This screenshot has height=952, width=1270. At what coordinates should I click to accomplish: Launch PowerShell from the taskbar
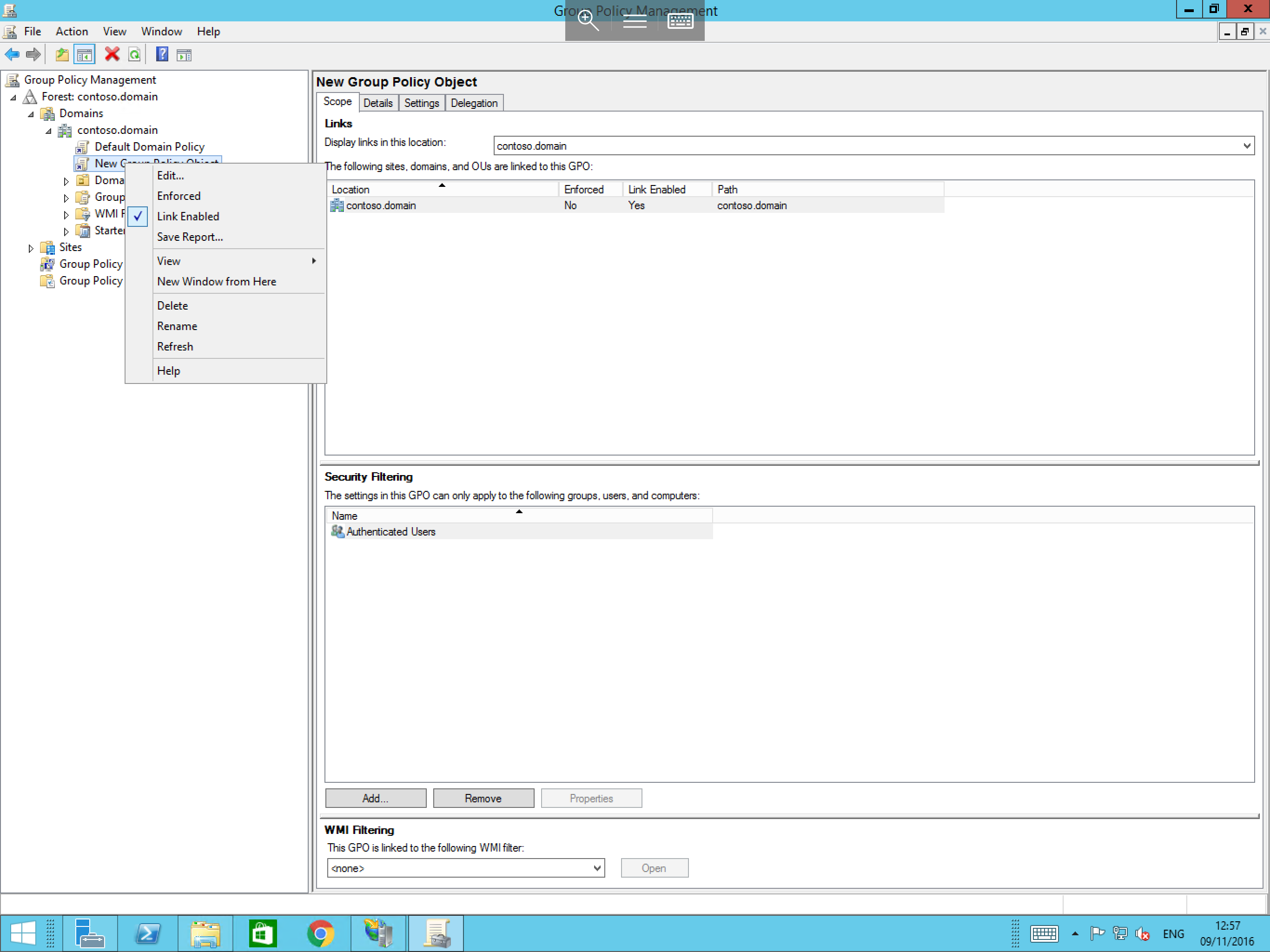pos(148,933)
